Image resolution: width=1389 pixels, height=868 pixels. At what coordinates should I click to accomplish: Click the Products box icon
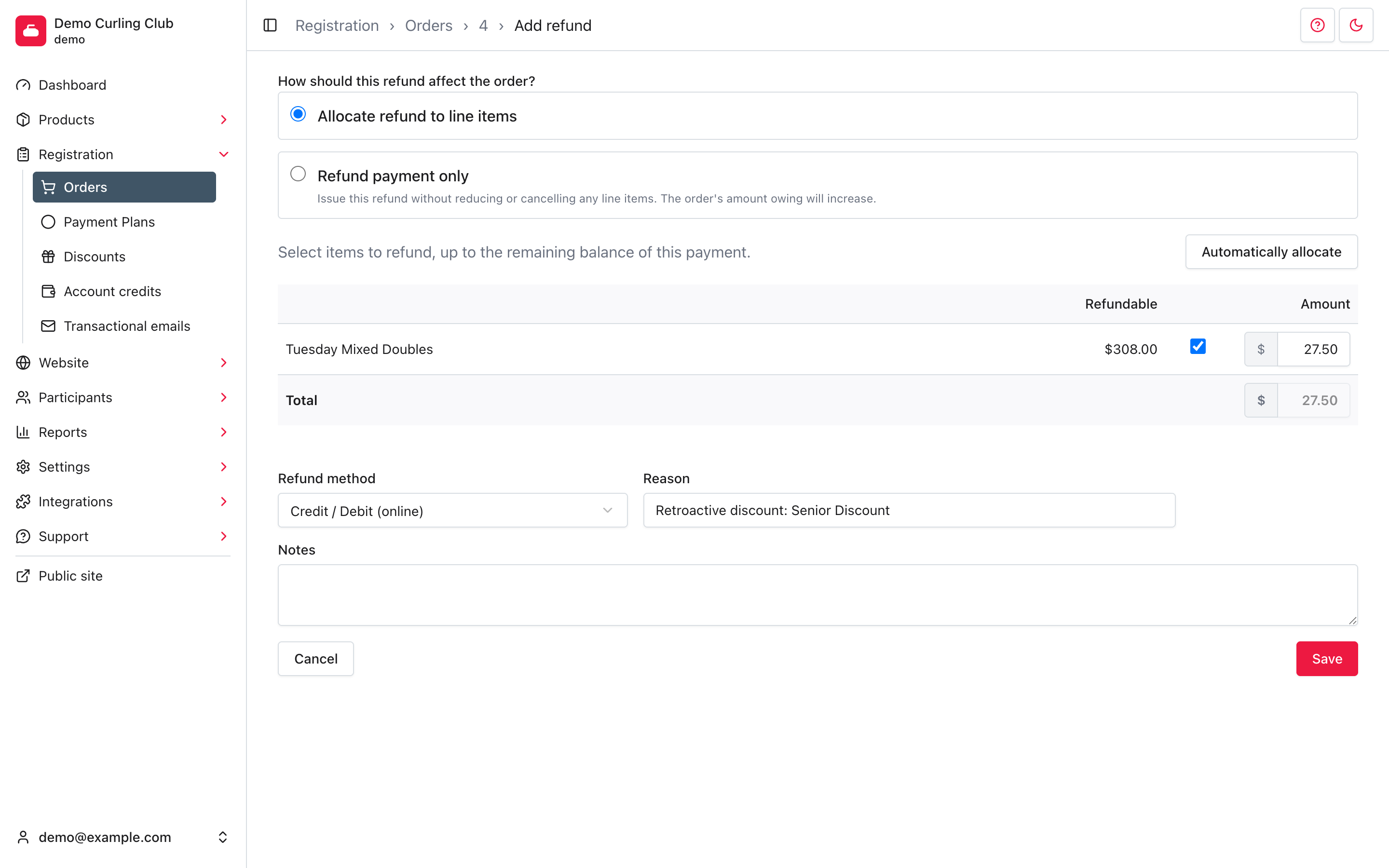(x=23, y=120)
